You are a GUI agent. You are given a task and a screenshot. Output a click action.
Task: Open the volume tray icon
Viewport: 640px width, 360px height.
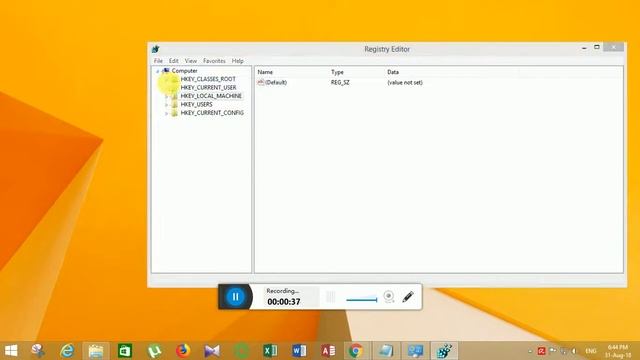[574, 351]
